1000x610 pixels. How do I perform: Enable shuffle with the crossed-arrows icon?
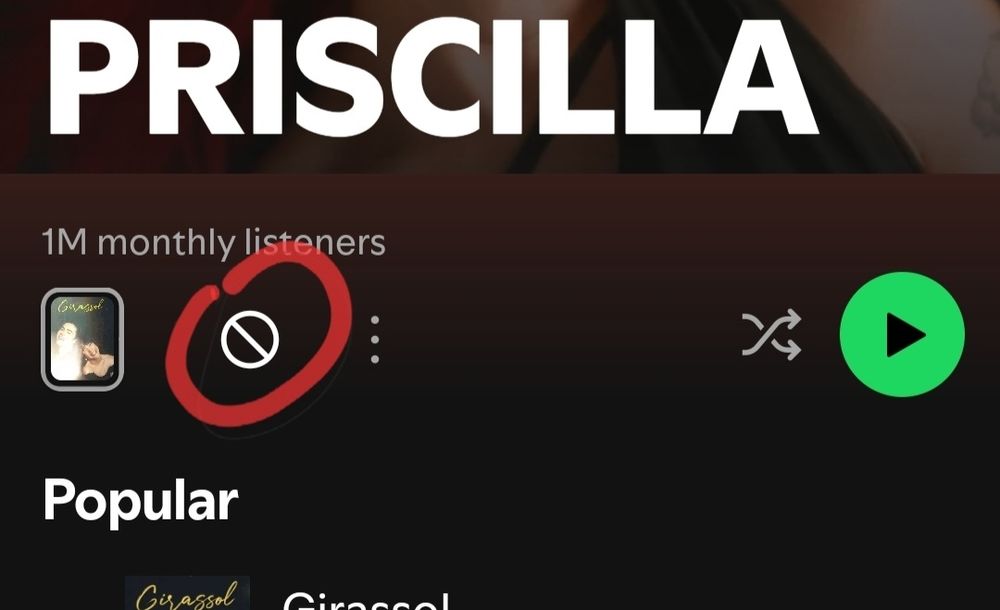point(771,335)
